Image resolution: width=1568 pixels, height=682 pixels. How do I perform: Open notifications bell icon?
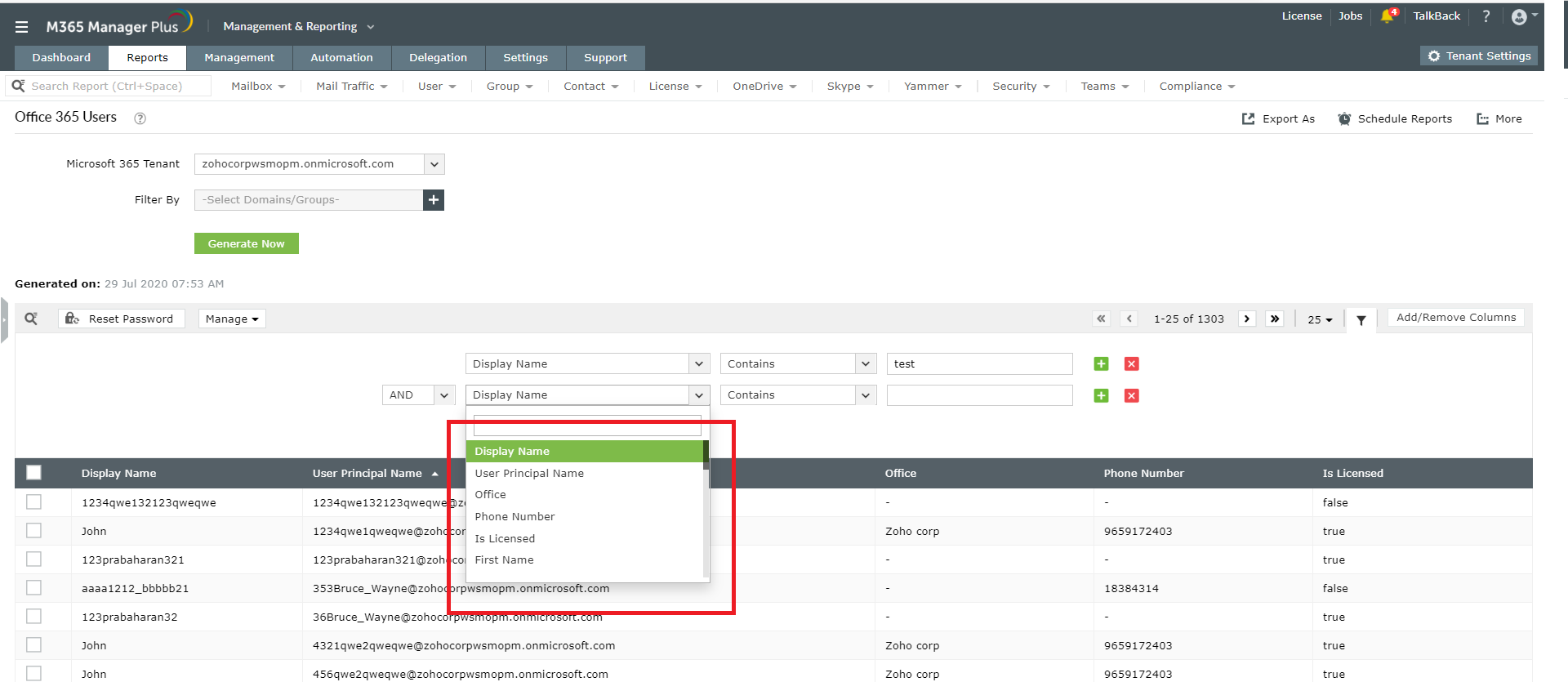pyautogui.click(x=1388, y=16)
